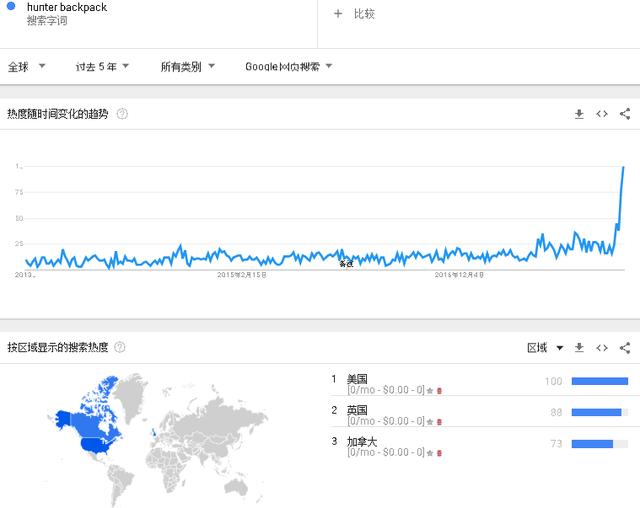Image resolution: width=640 pixels, height=508 pixels.
Task: Select 英国 in the region ranking
Action: click(x=357, y=410)
